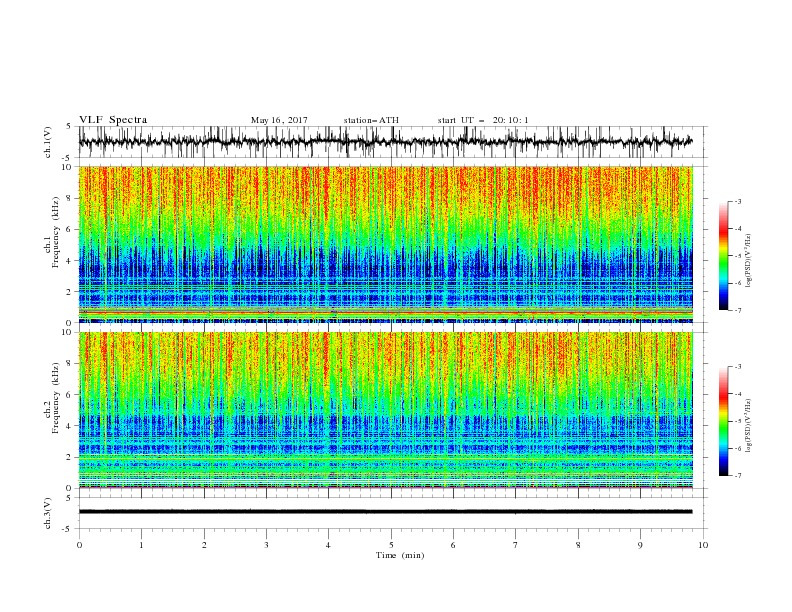Click the "6" kHz tick of ch.1 spectrogram
Image resolution: width=792 pixels, height=612 pixels.
(69, 229)
